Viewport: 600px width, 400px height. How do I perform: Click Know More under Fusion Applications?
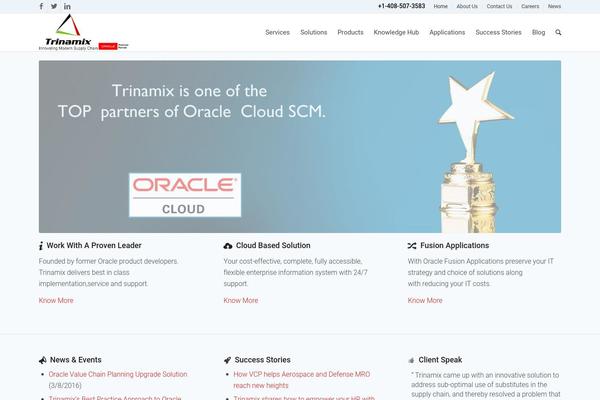[425, 300]
